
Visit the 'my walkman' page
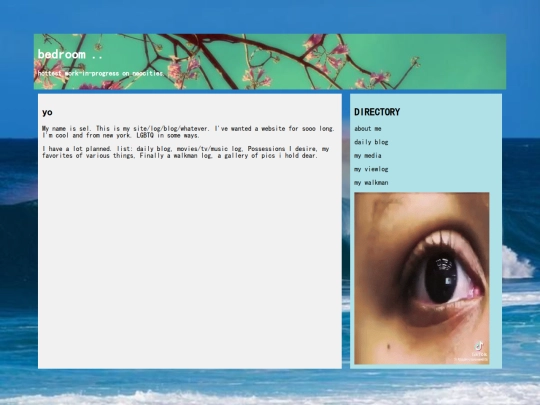point(371,183)
